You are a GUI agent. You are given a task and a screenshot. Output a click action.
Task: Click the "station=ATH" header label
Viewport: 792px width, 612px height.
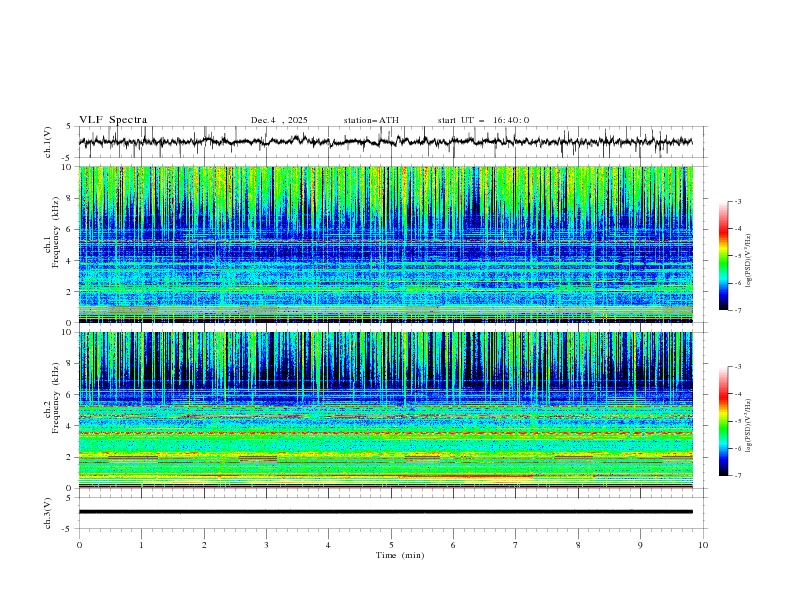click(x=371, y=120)
